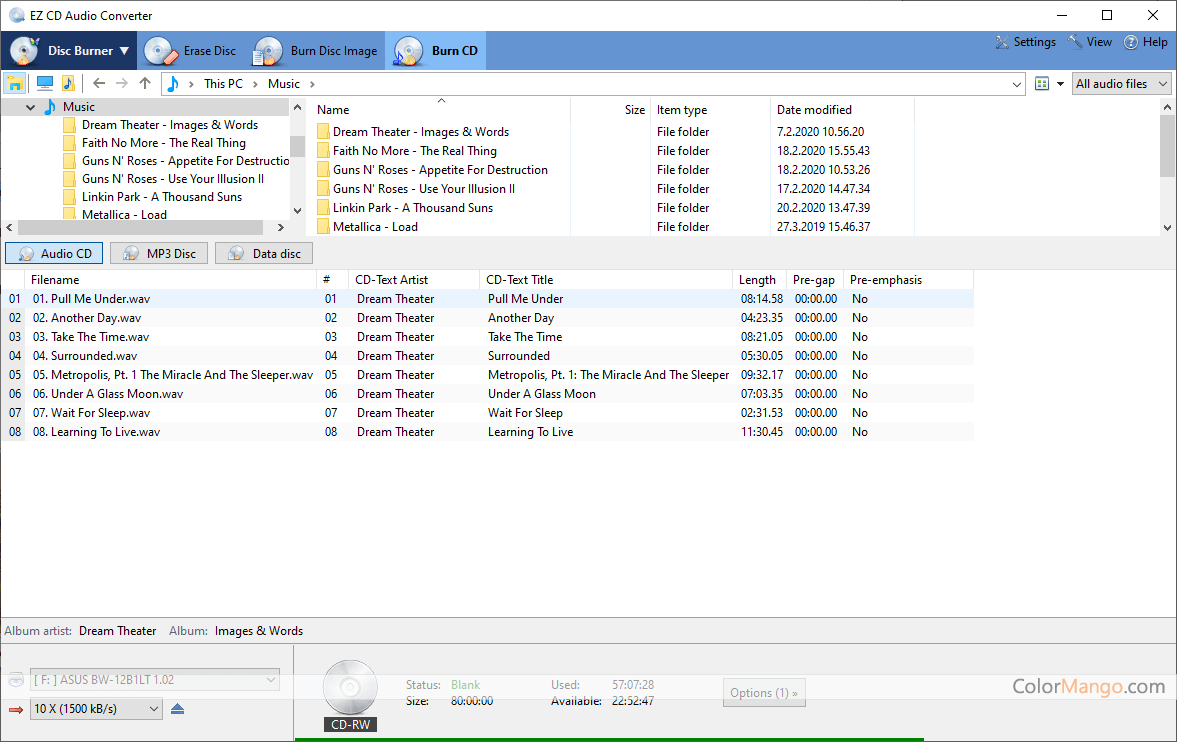
Task: Sort the file list by Name column
Action: point(333,110)
